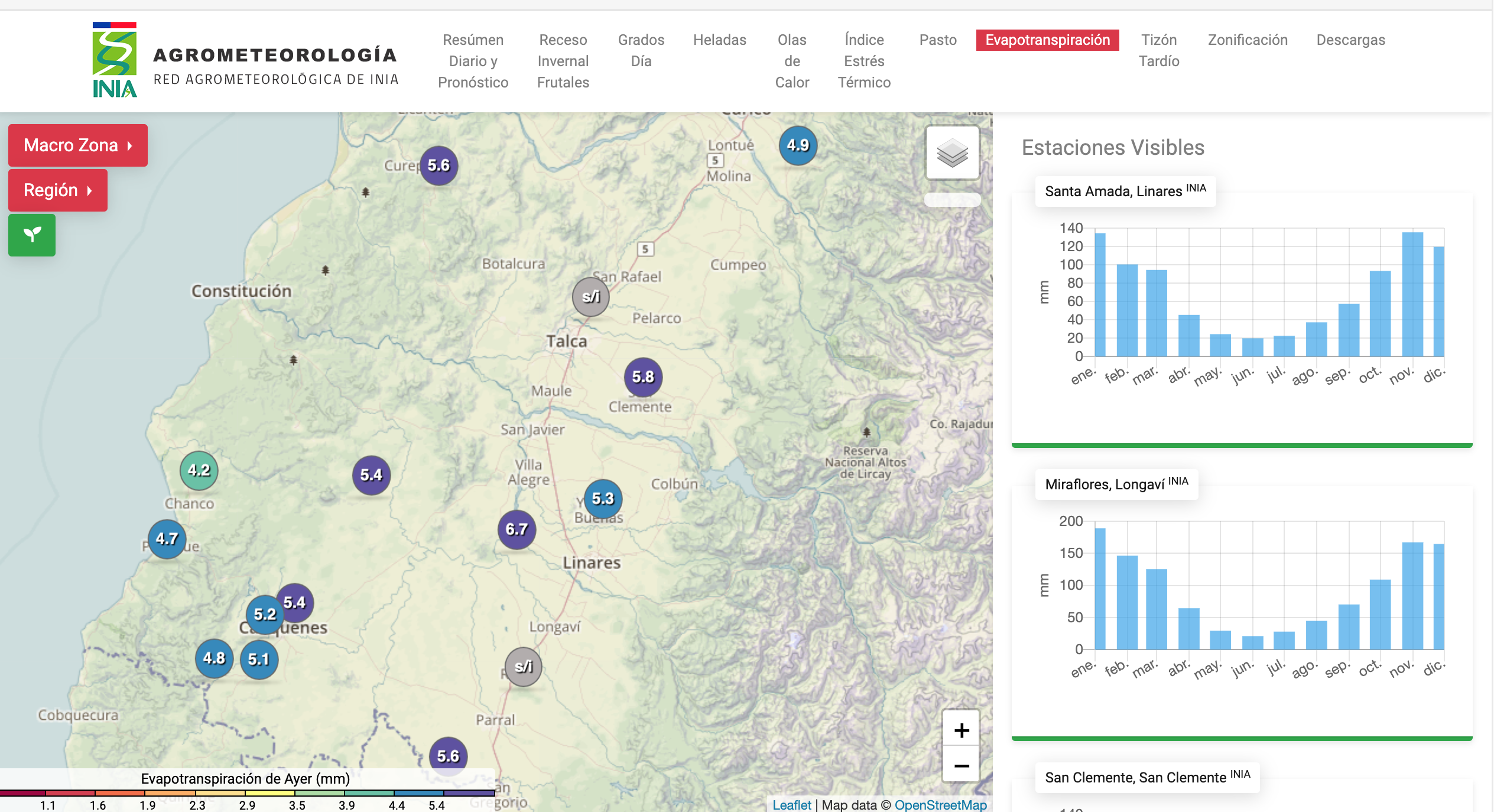Select the Evapotranspiración tab

[1047, 40]
